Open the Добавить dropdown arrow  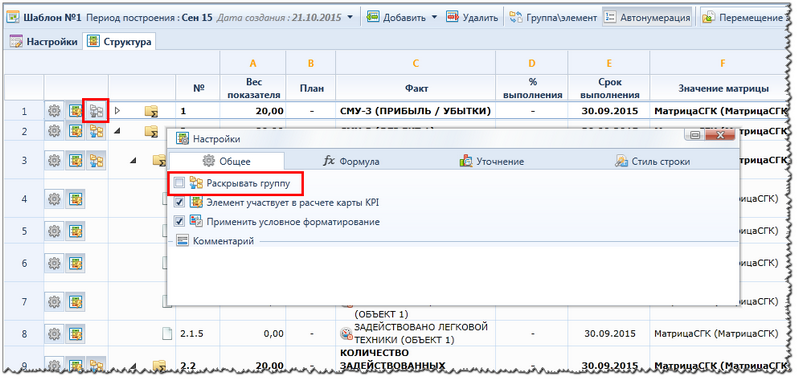[434, 17]
